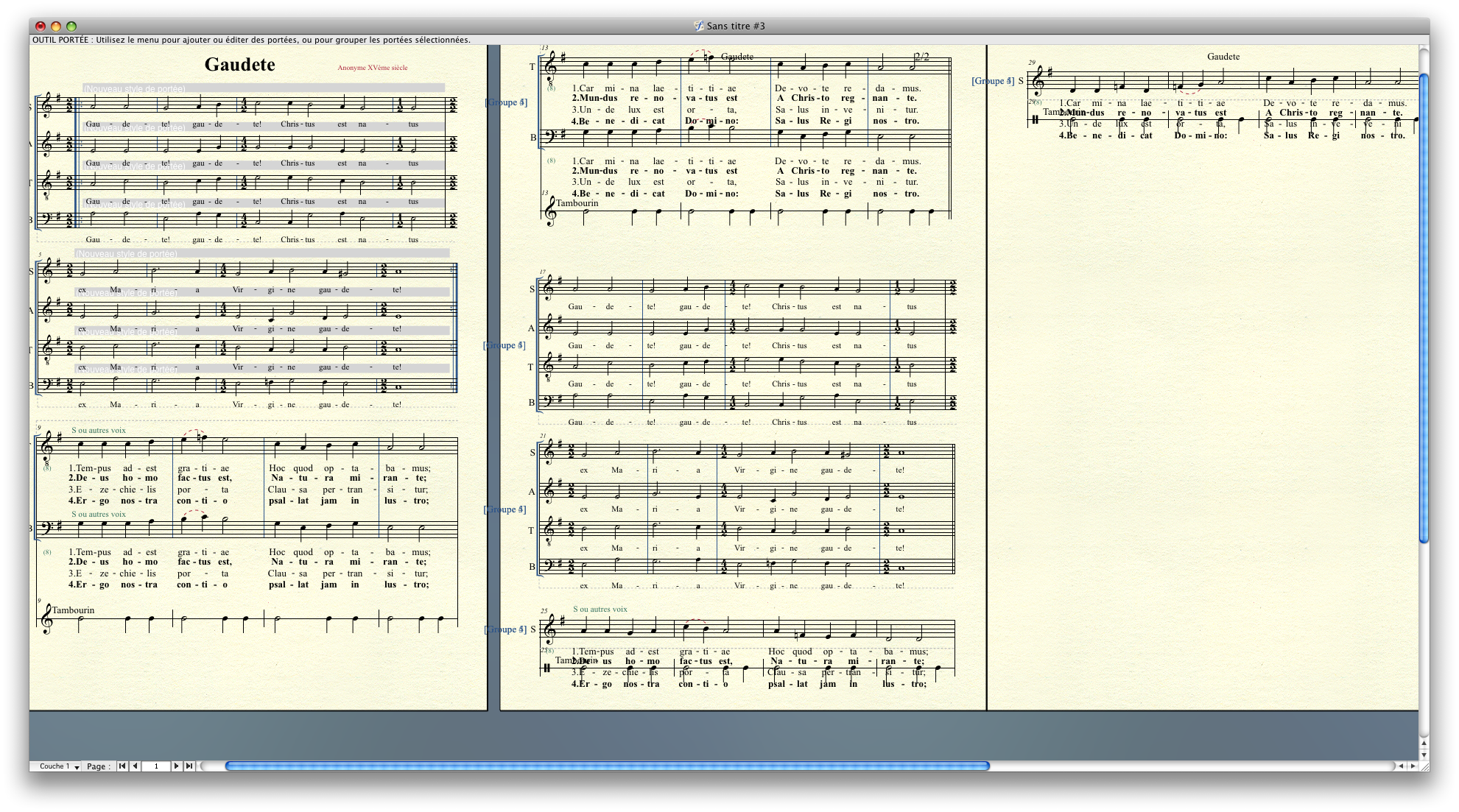Click the scroll left arrow
The height and width of the screenshot is (812, 1459).
(x=1401, y=766)
